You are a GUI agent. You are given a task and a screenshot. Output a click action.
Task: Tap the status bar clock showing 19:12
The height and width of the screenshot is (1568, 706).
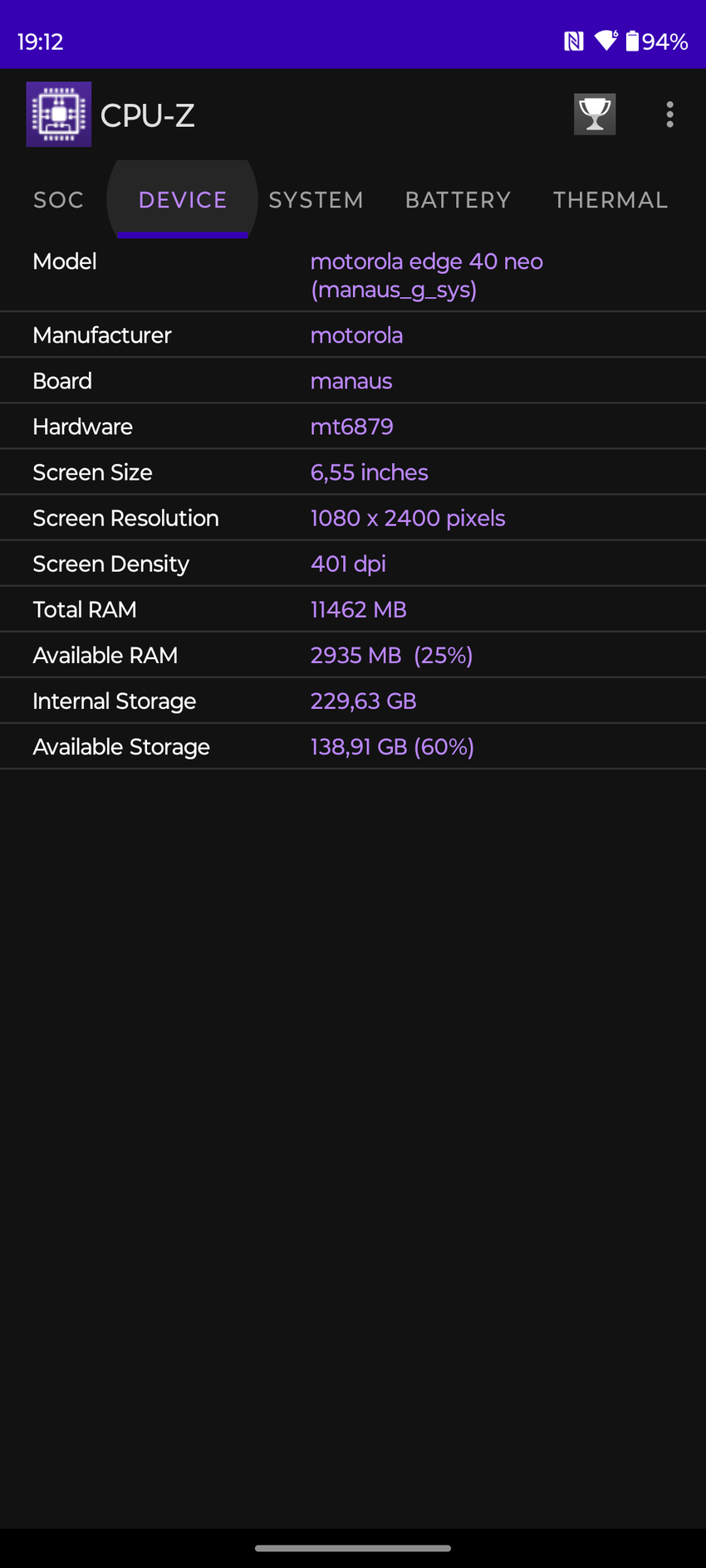pos(40,42)
